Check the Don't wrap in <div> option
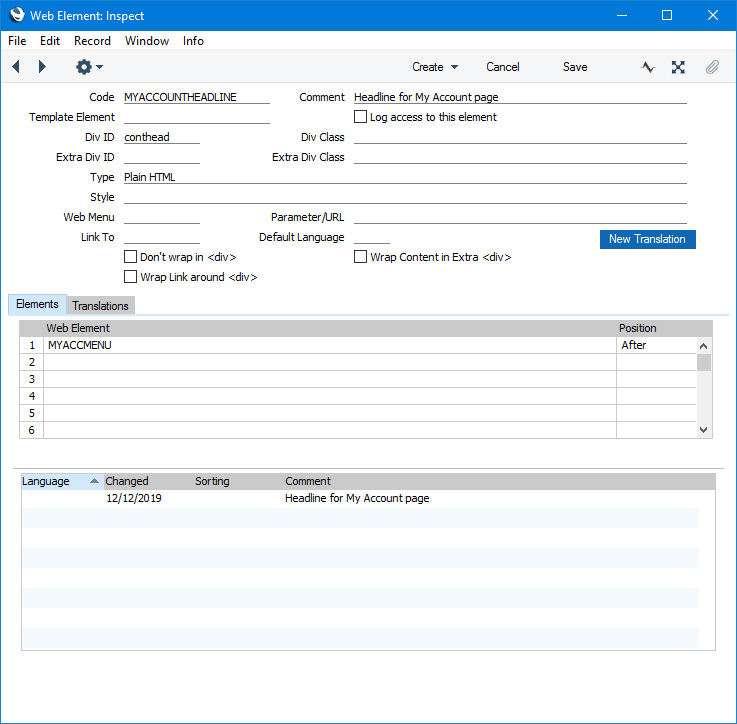This screenshot has width=737, height=724. pyautogui.click(x=130, y=257)
